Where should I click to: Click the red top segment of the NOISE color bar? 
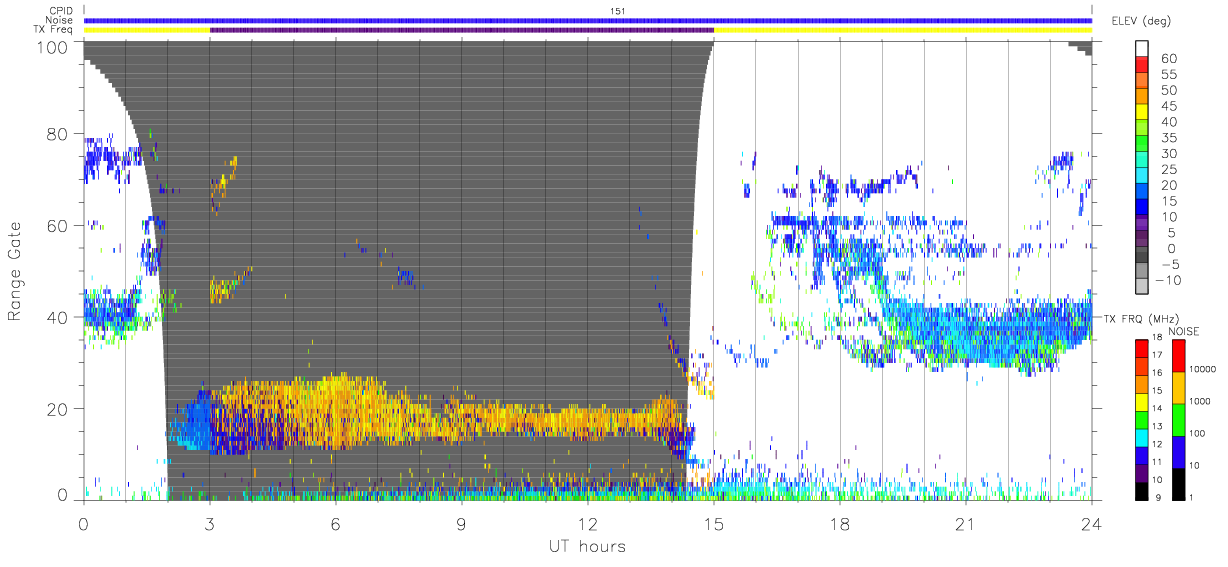click(x=1179, y=355)
